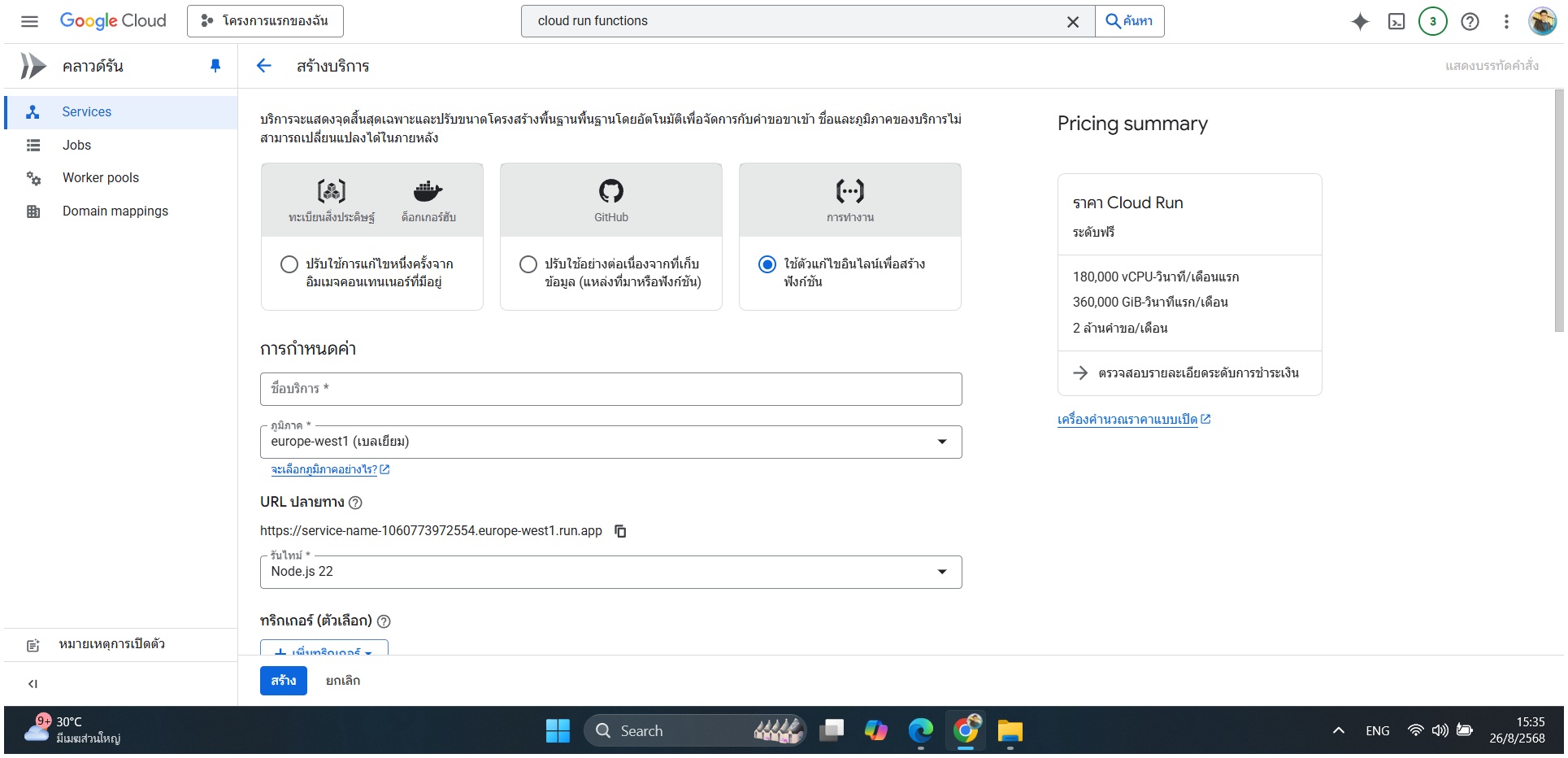This screenshot has width=1568, height=758.
Task: Open the project selector dropdown
Action: 265,21
